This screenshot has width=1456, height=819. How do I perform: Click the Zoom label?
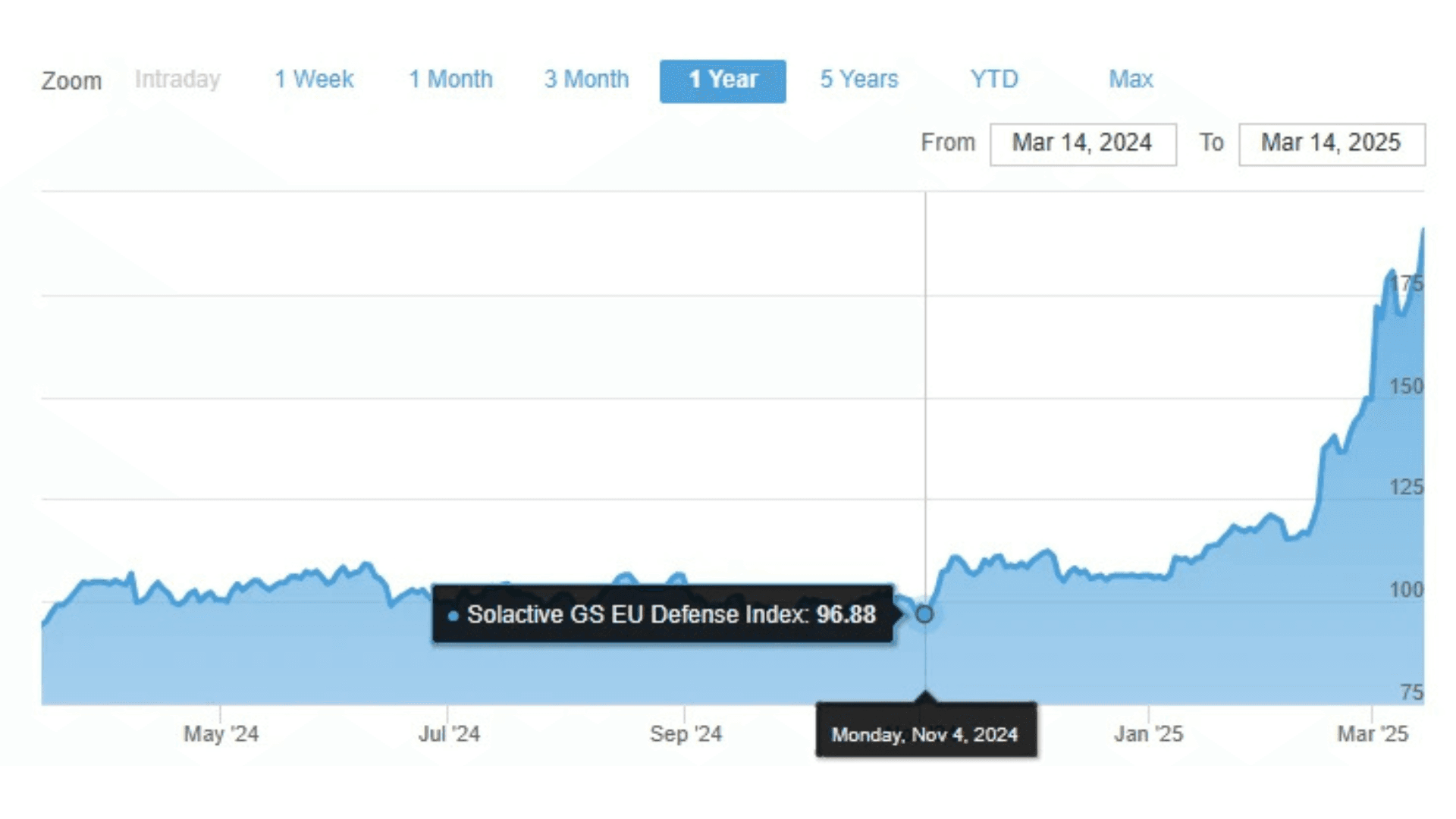tap(71, 81)
